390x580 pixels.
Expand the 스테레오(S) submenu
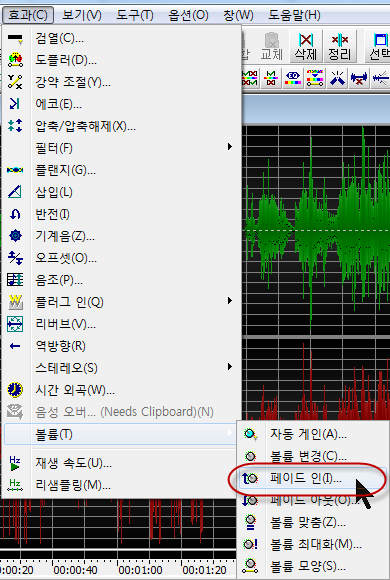(122, 368)
